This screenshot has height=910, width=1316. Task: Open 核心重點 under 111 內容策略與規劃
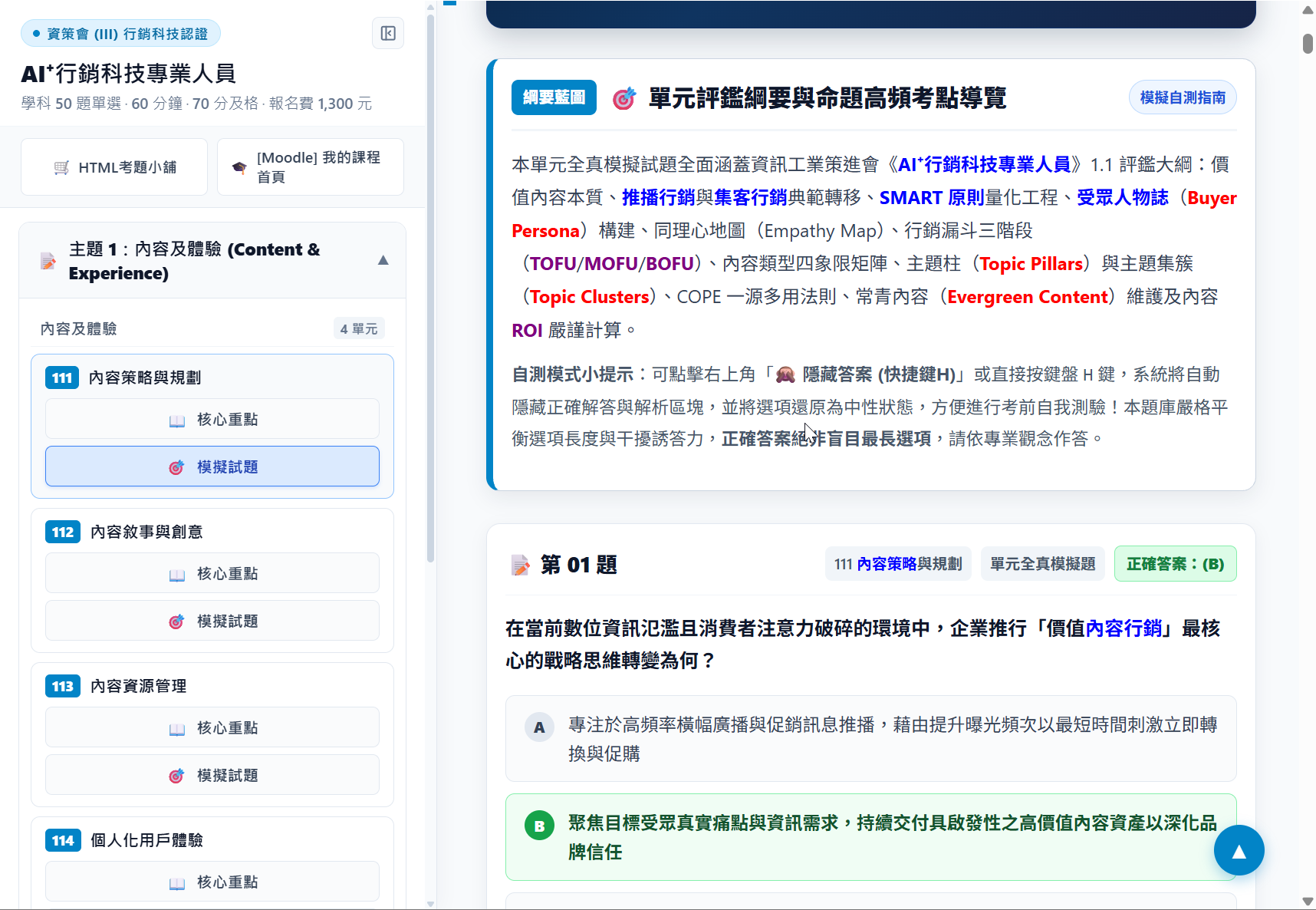click(x=212, y=419)
